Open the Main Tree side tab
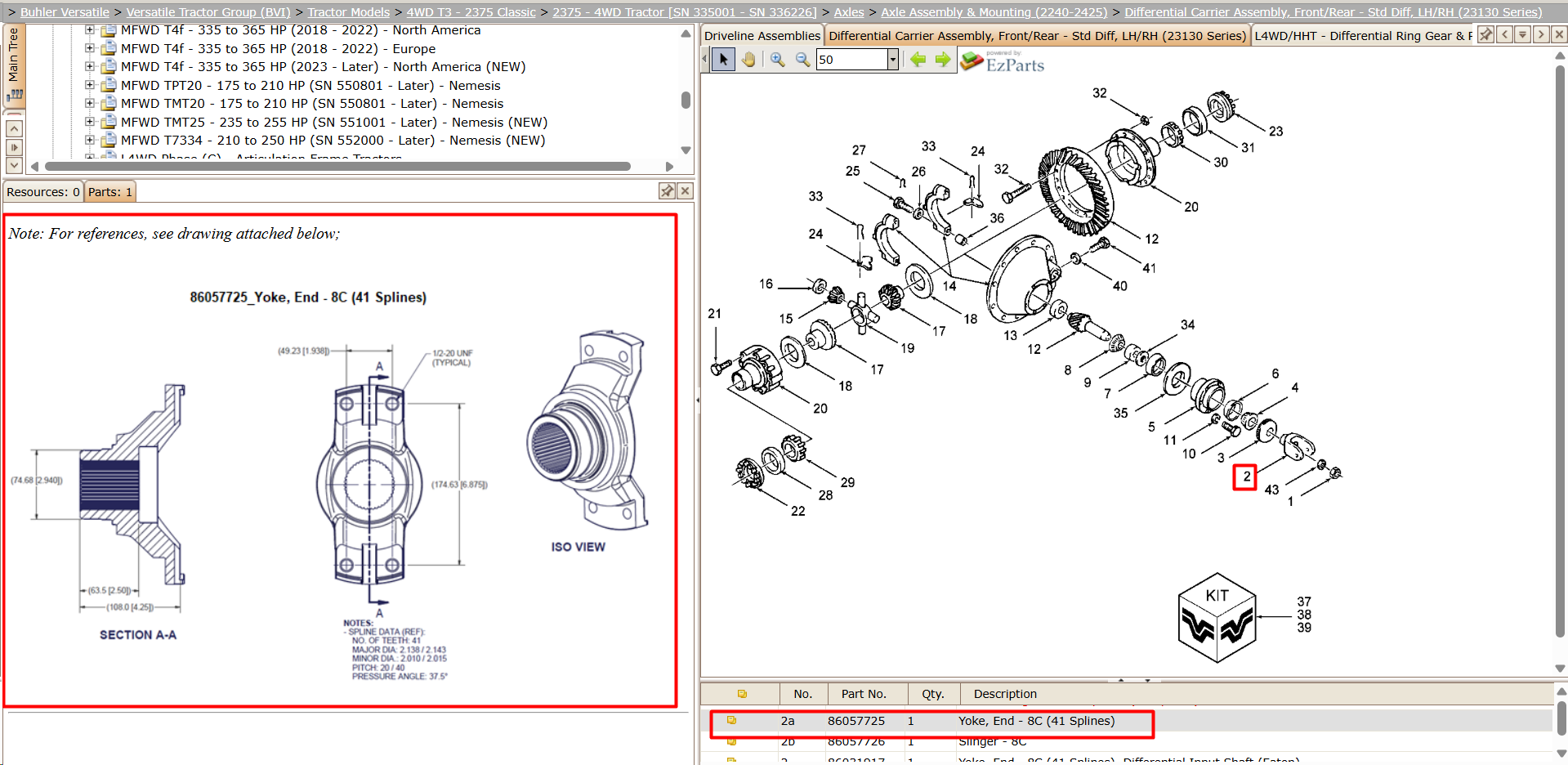 [14, 65]
